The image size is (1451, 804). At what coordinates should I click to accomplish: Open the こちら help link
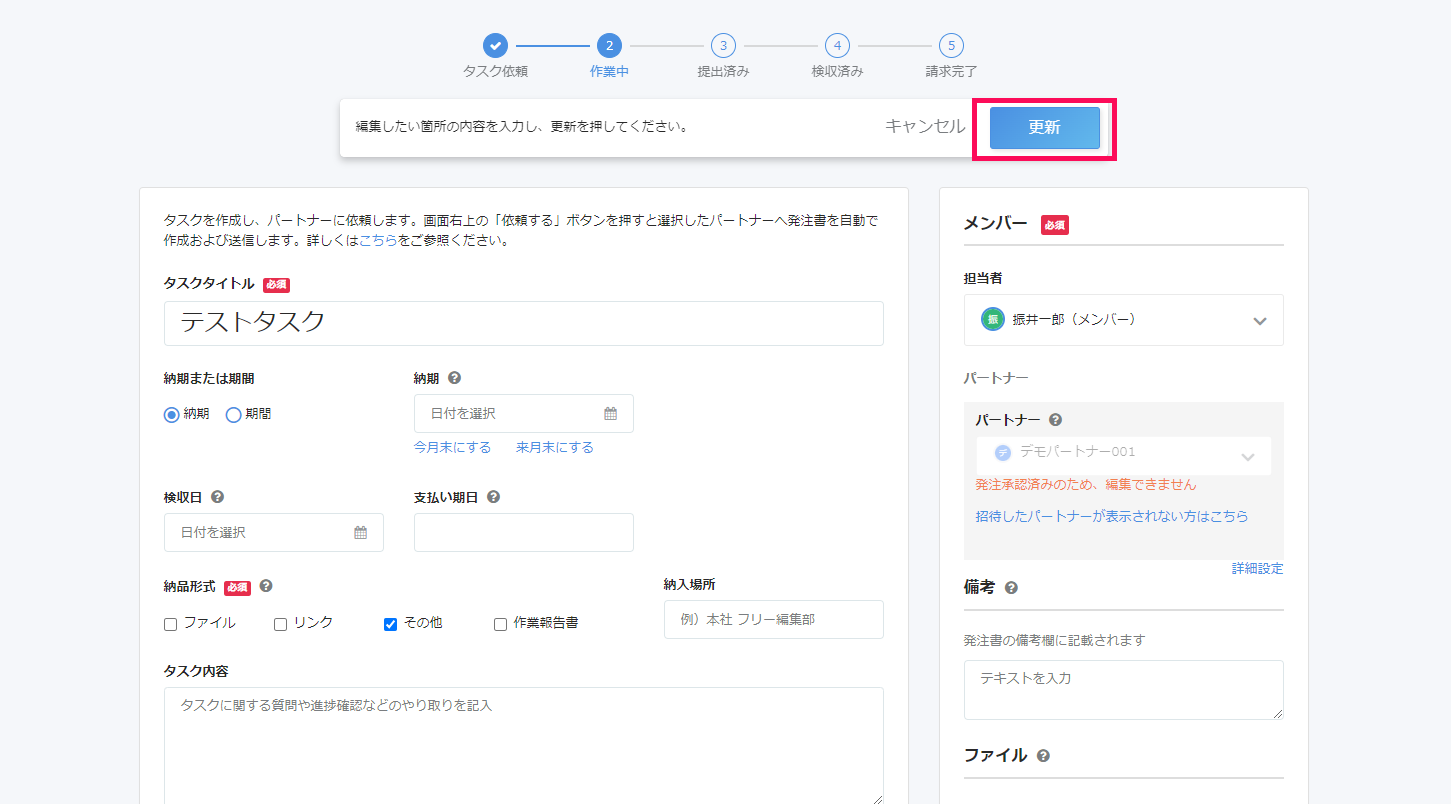[378, 241]
